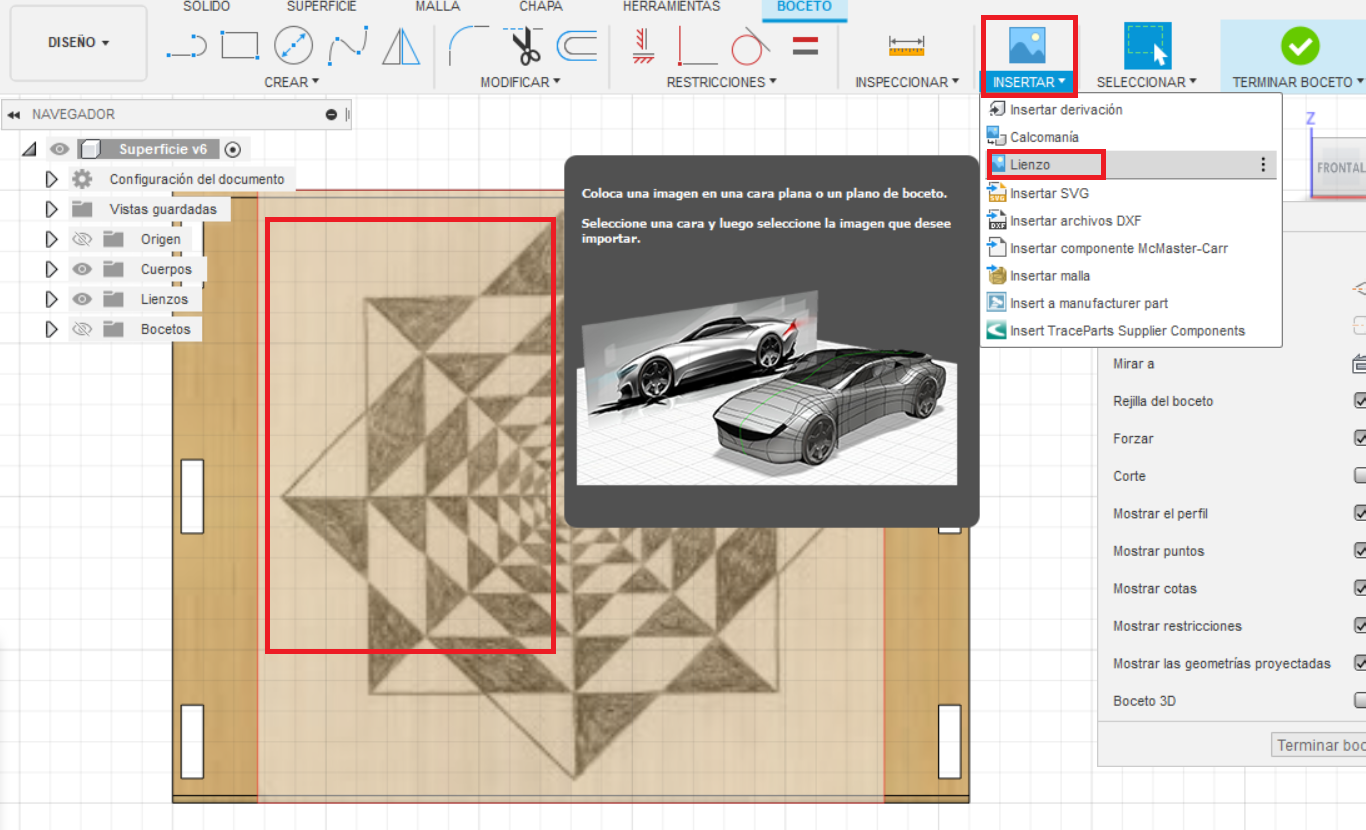Apply the Perpendicular constraint

coord(697,45)
